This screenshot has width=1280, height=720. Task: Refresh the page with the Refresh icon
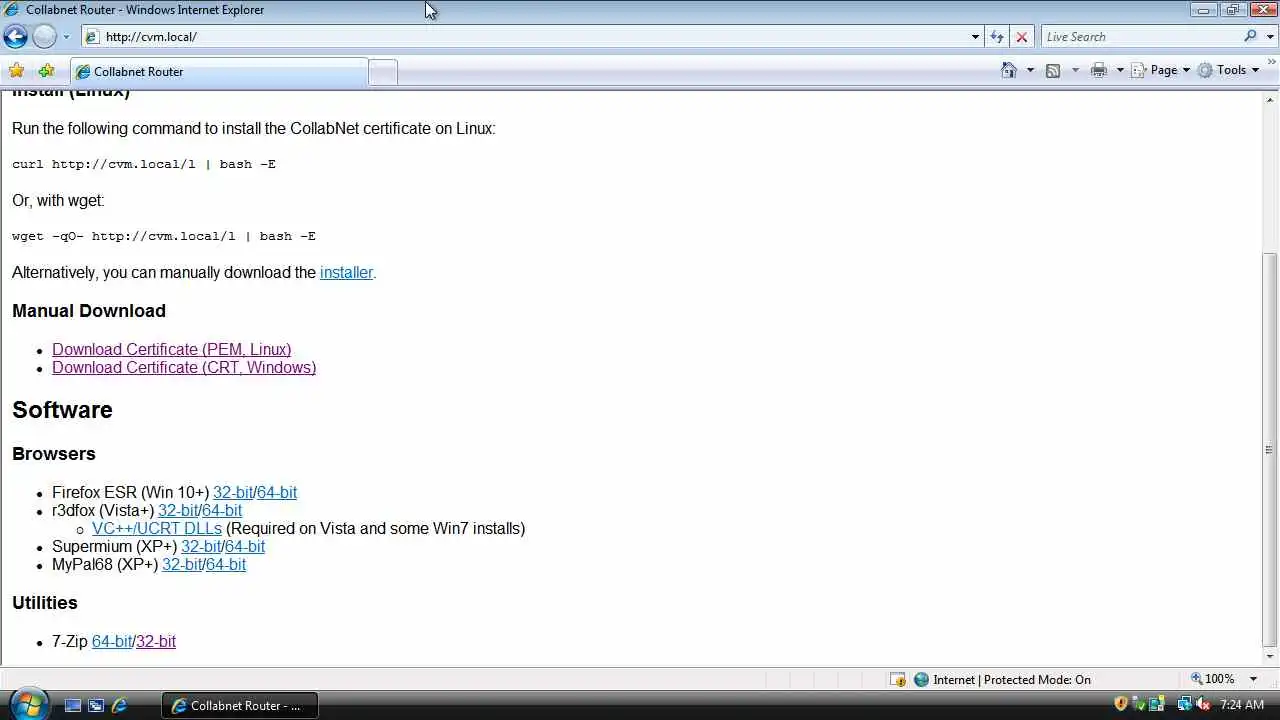(x=997, y=37)
